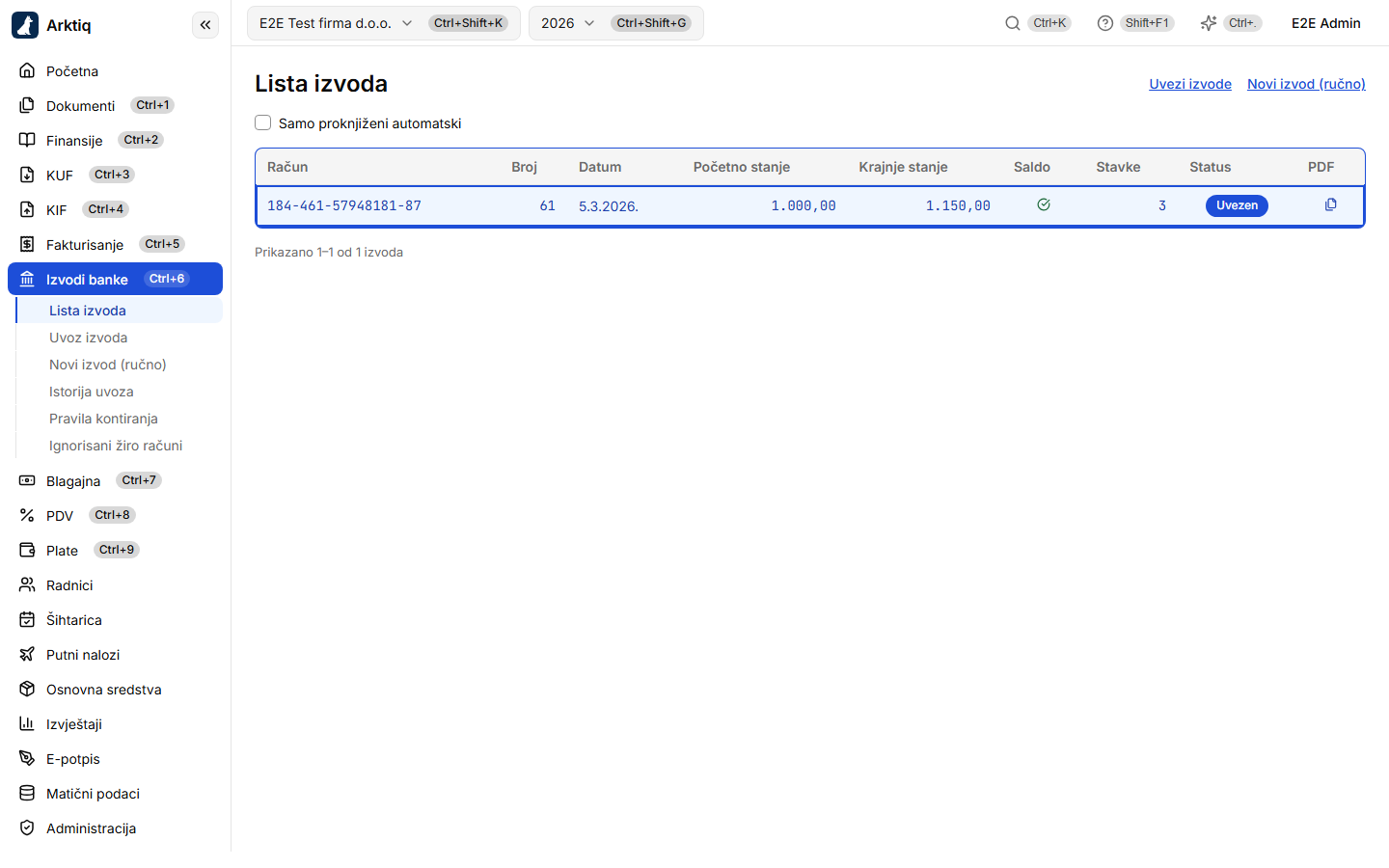1389x868 pixels.
Task: Click the Finansije book icon
Action: 27,140
